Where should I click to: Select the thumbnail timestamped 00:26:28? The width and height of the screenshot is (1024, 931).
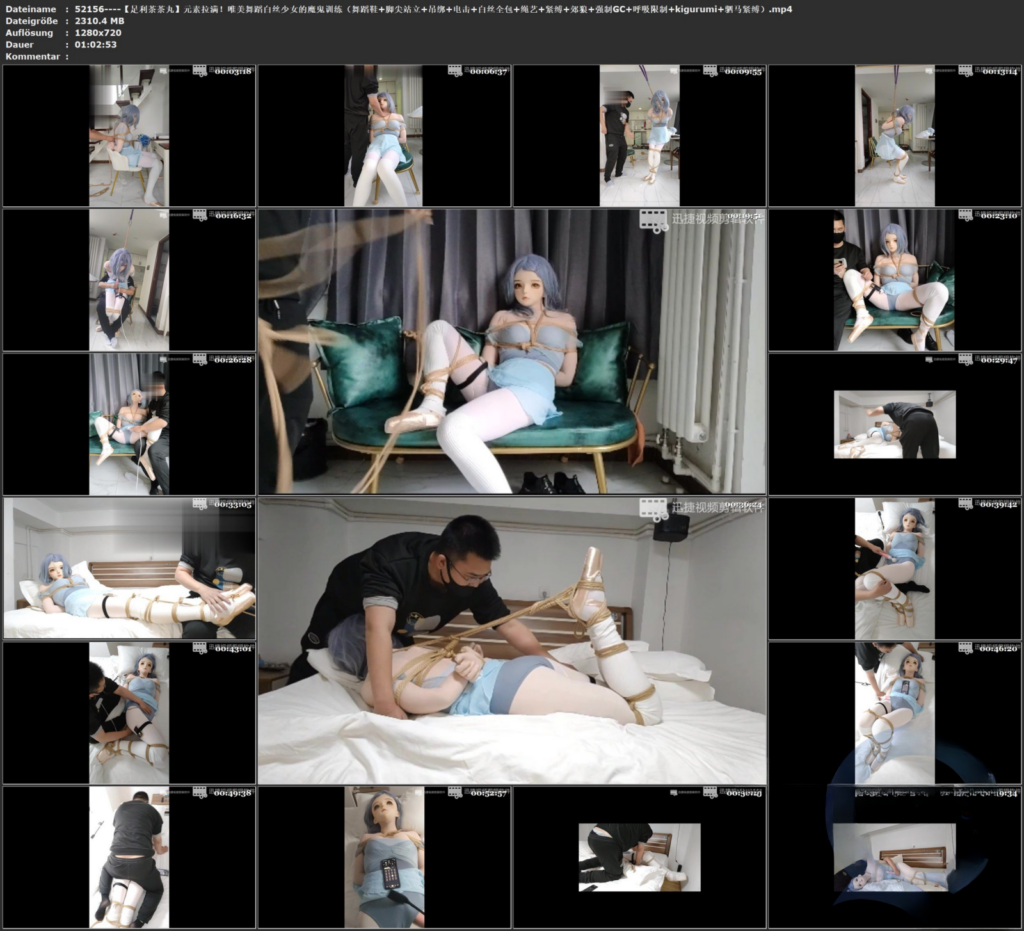(129, 424)
